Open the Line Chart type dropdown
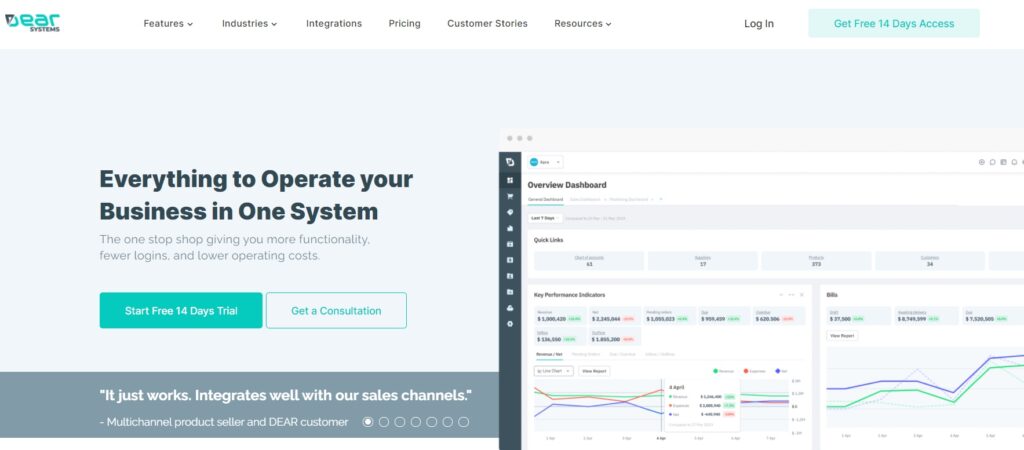This screenshot has height=450, width=1024. pyautogui.click(x=554, y=371)
